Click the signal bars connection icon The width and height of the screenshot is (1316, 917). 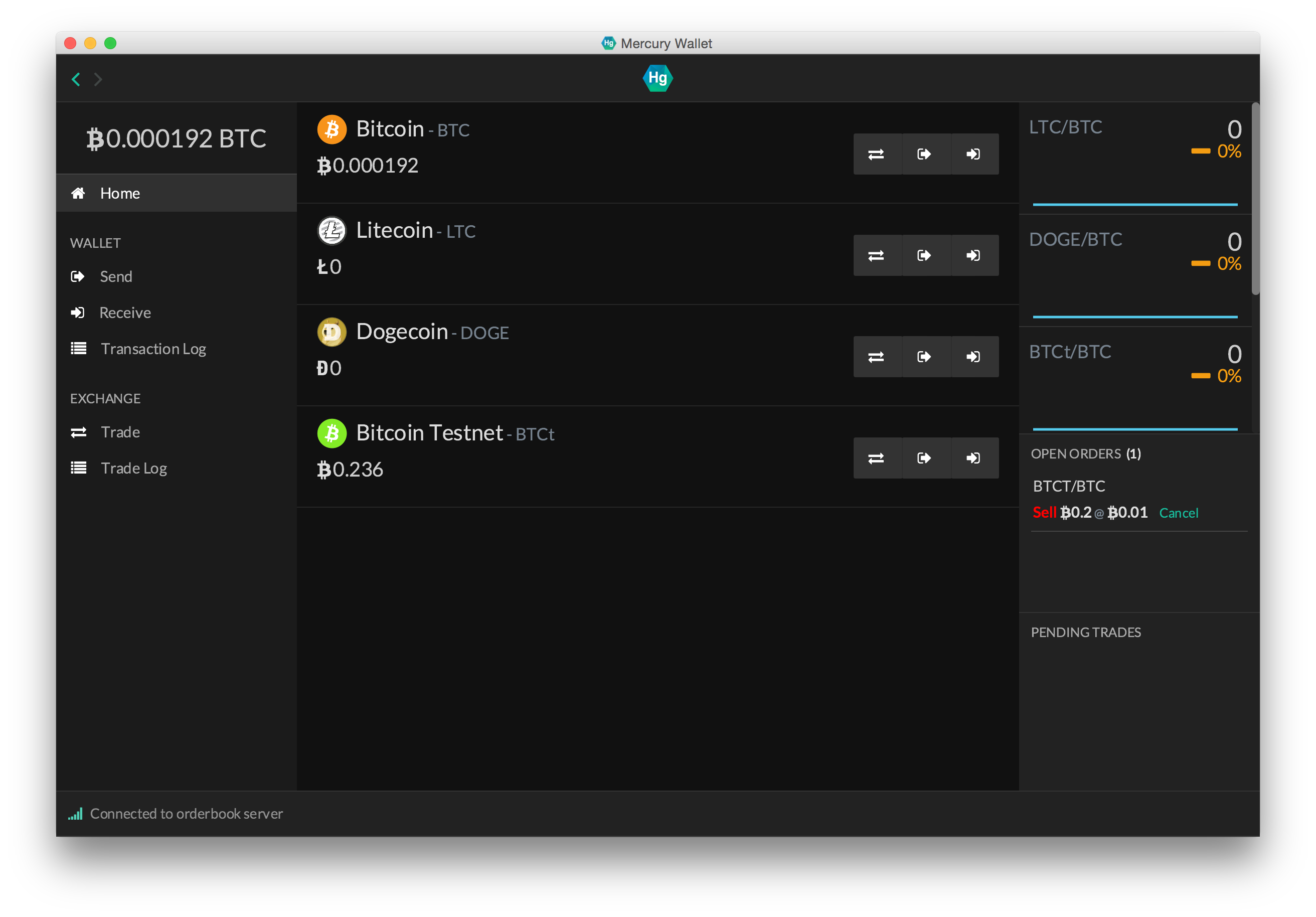[x=76, y=813]
